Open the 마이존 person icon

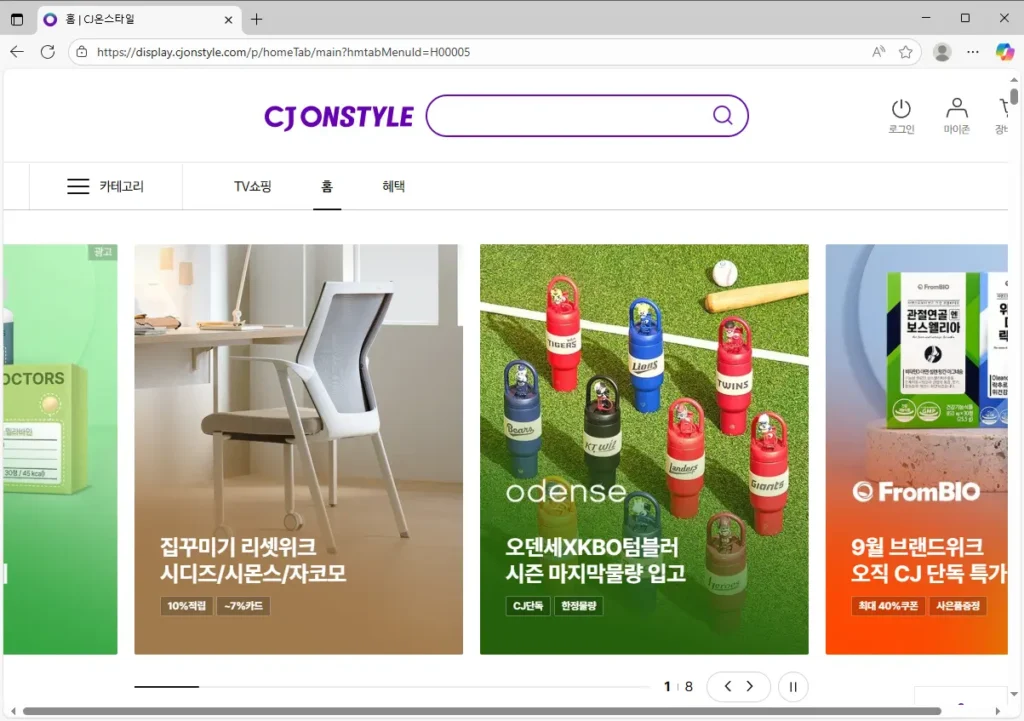[x=957, y=109]
